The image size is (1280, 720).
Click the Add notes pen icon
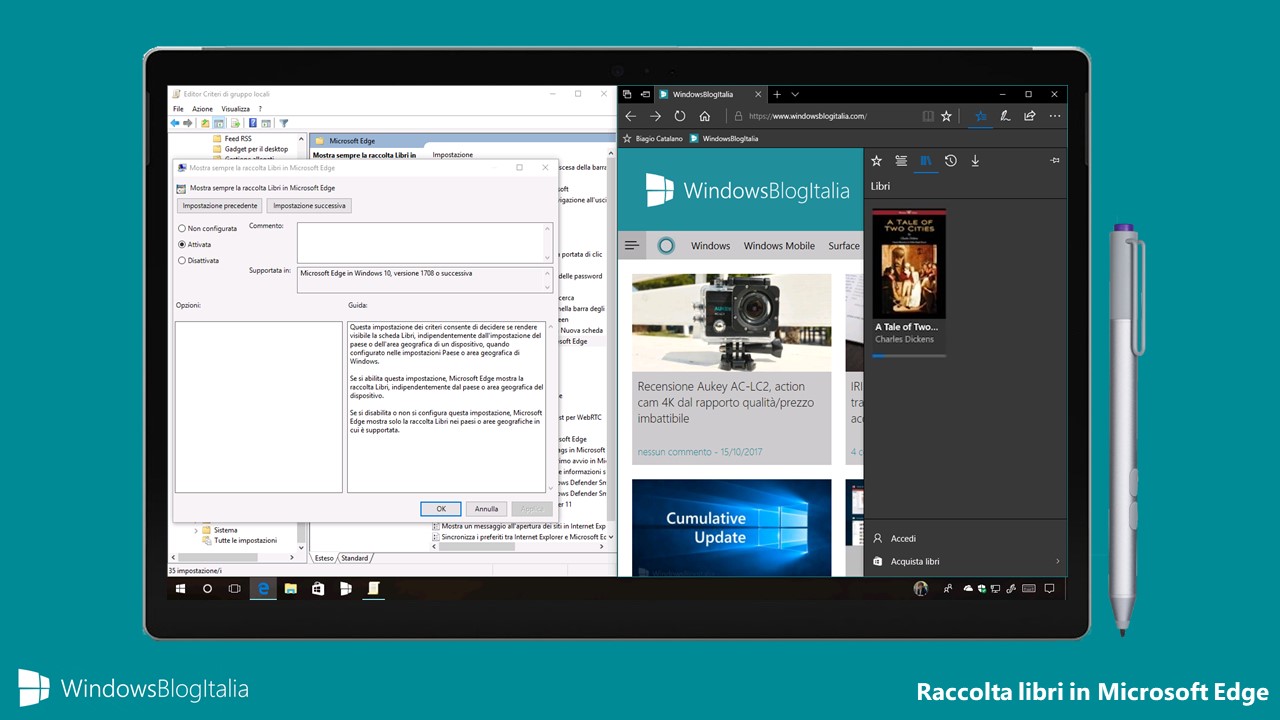(1005, 116)
